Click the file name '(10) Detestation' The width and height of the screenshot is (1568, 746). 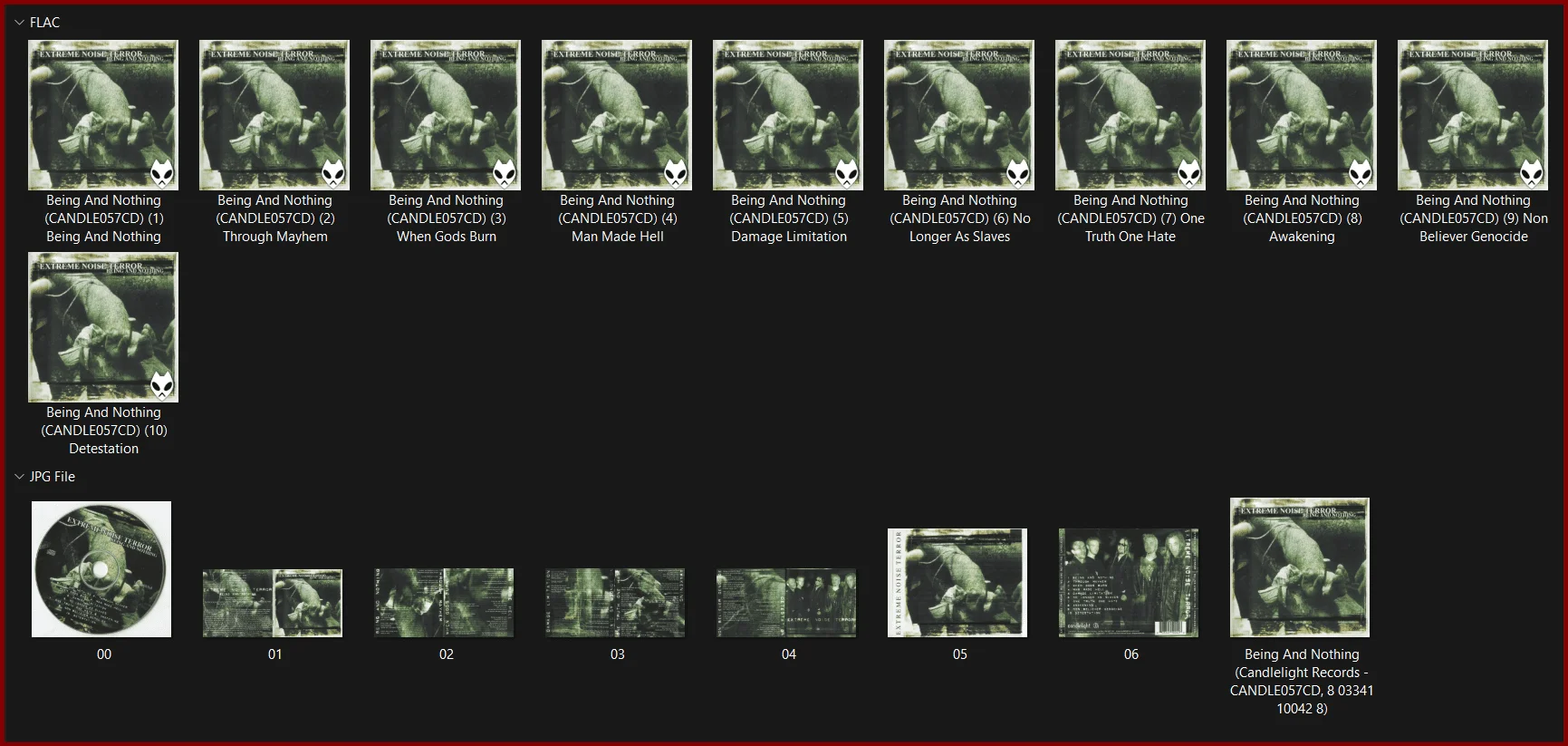(x=104, y=440)
